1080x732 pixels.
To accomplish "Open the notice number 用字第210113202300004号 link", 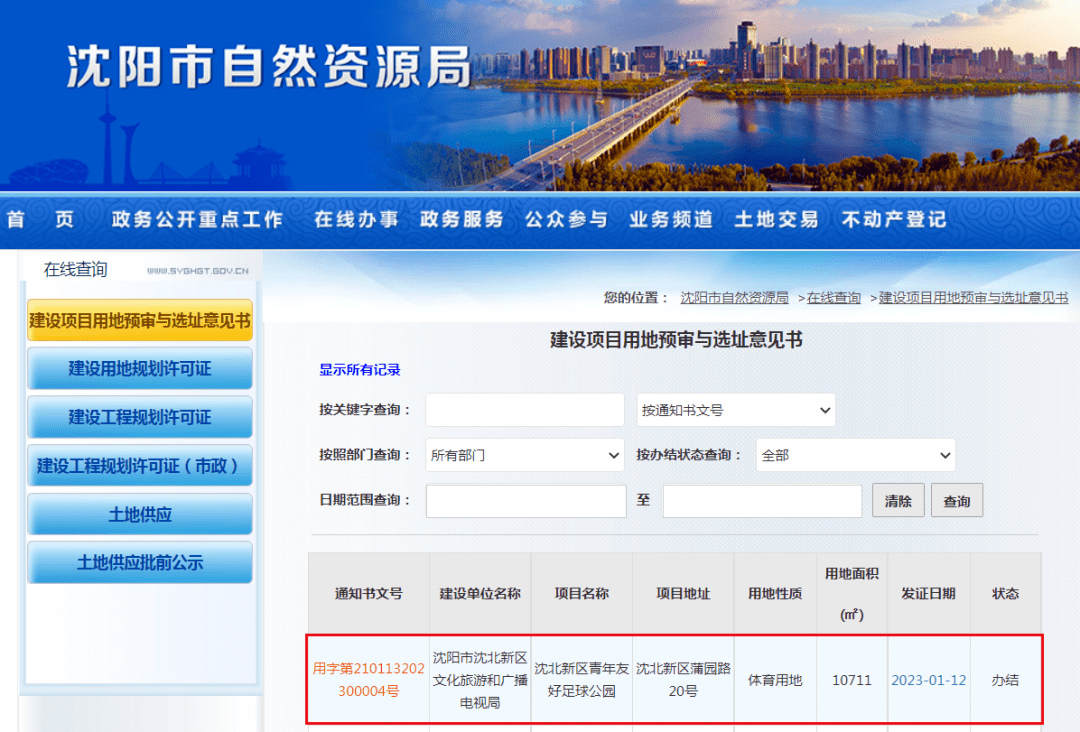I will [x=368, y=680].
